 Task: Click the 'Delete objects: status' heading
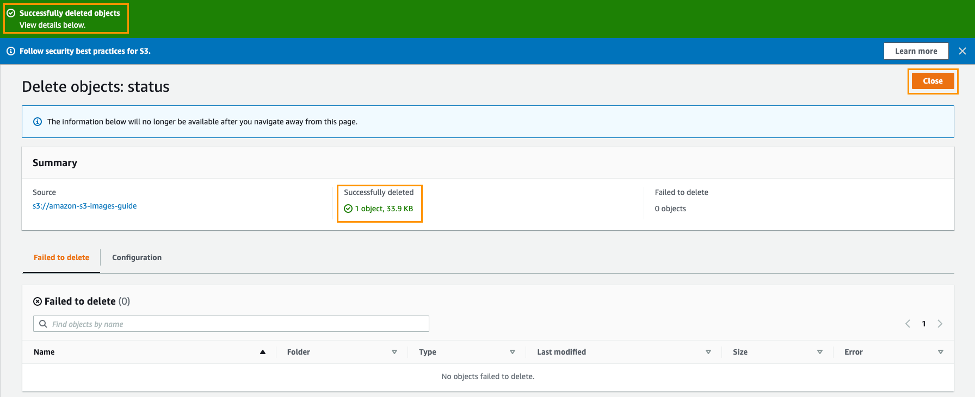coord(95,87)
